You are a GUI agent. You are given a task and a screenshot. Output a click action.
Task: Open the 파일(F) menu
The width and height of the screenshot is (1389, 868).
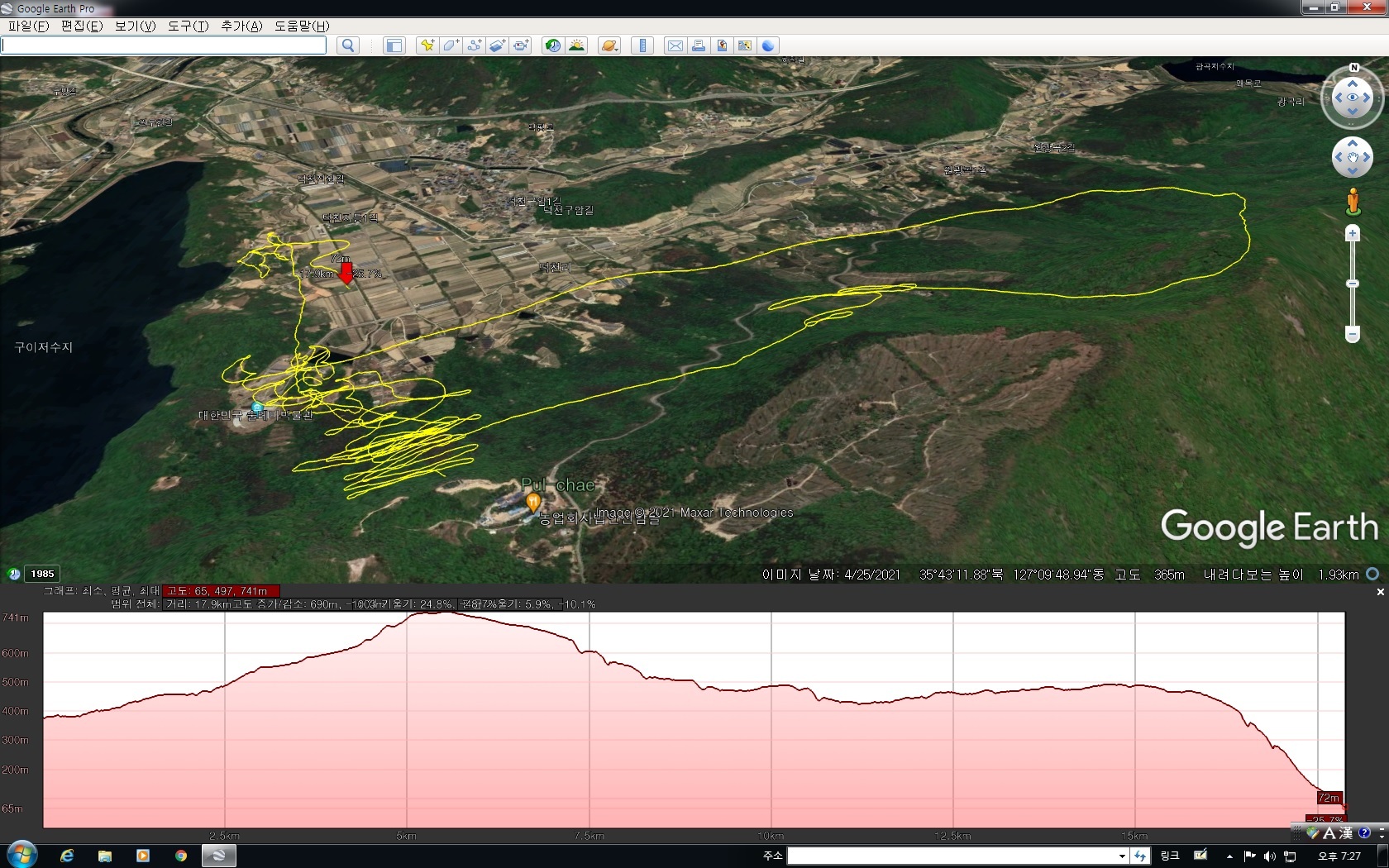[28, 26]
